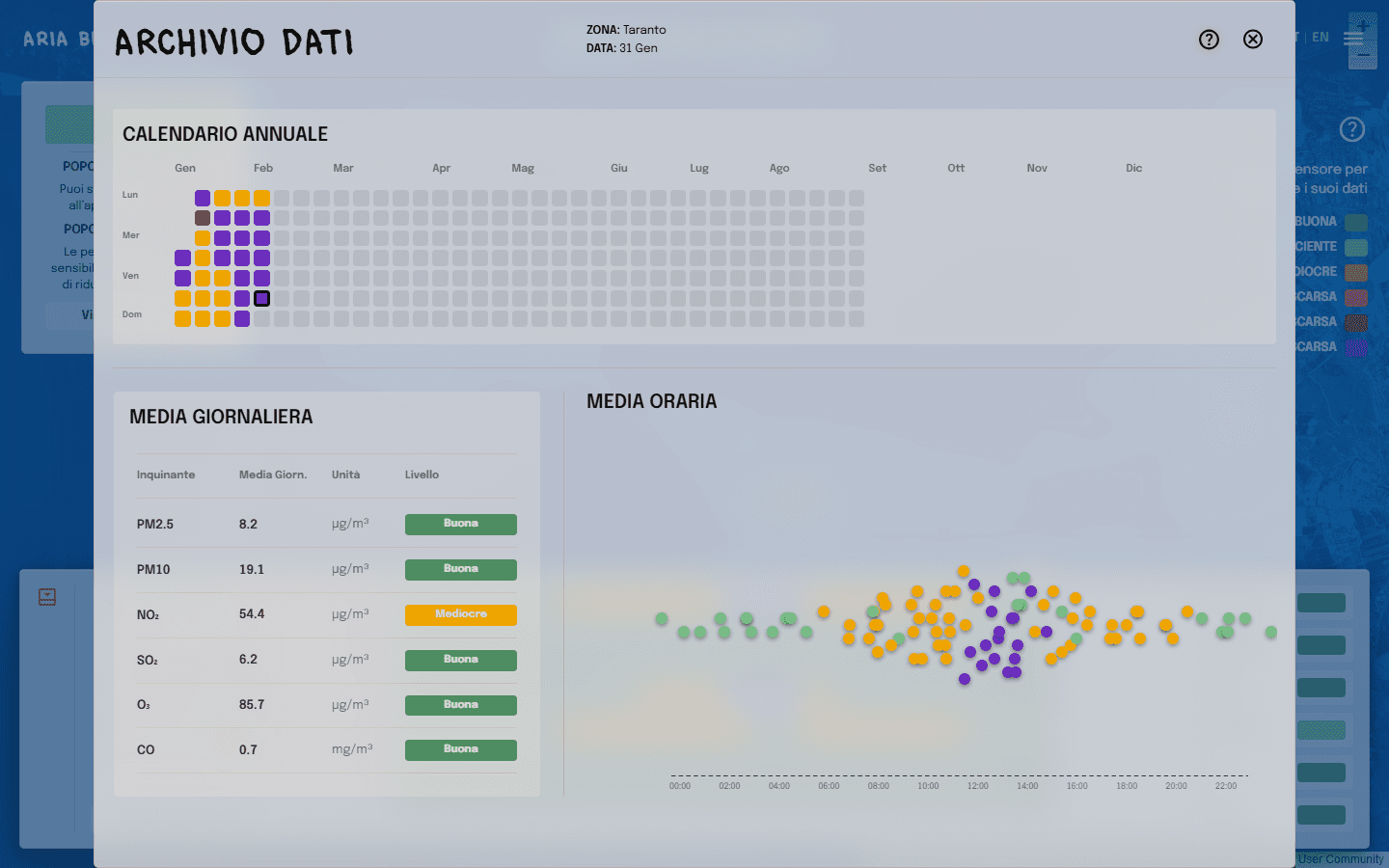Click the purple swatch in the background legend
Image resolution: width=1389 pixels, height=868 pixels.
(x=1356, y=347)
